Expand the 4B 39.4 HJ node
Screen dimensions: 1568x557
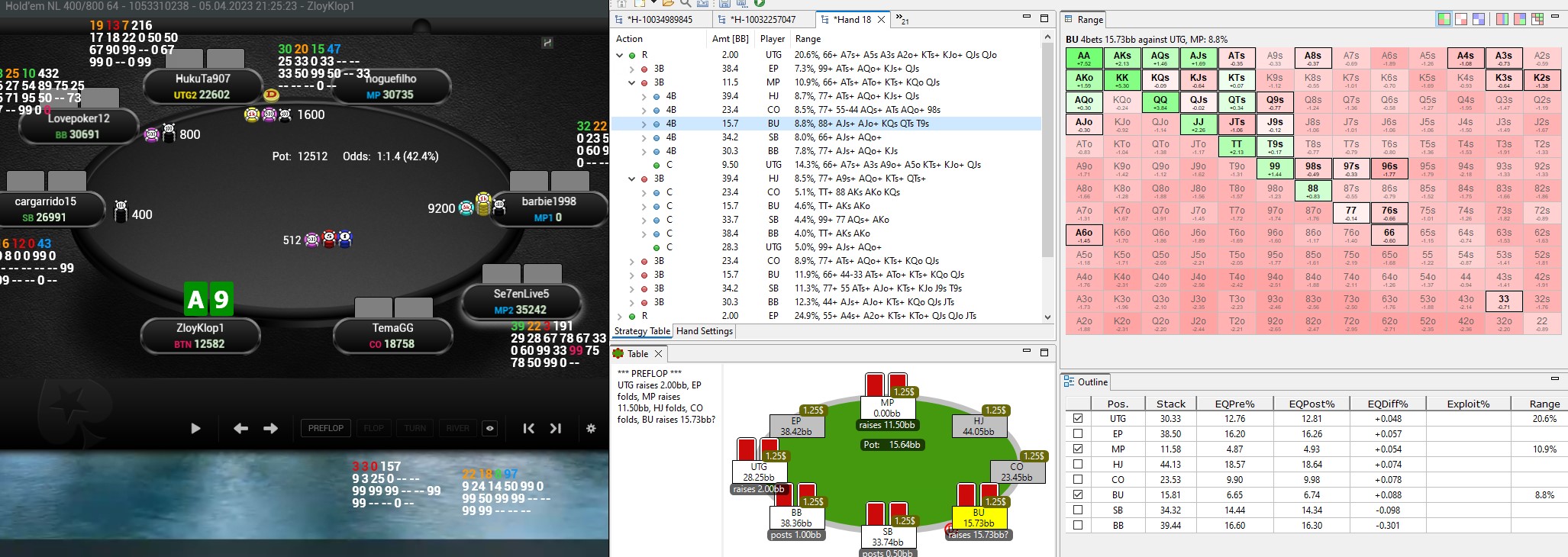(x=644, y=96)
